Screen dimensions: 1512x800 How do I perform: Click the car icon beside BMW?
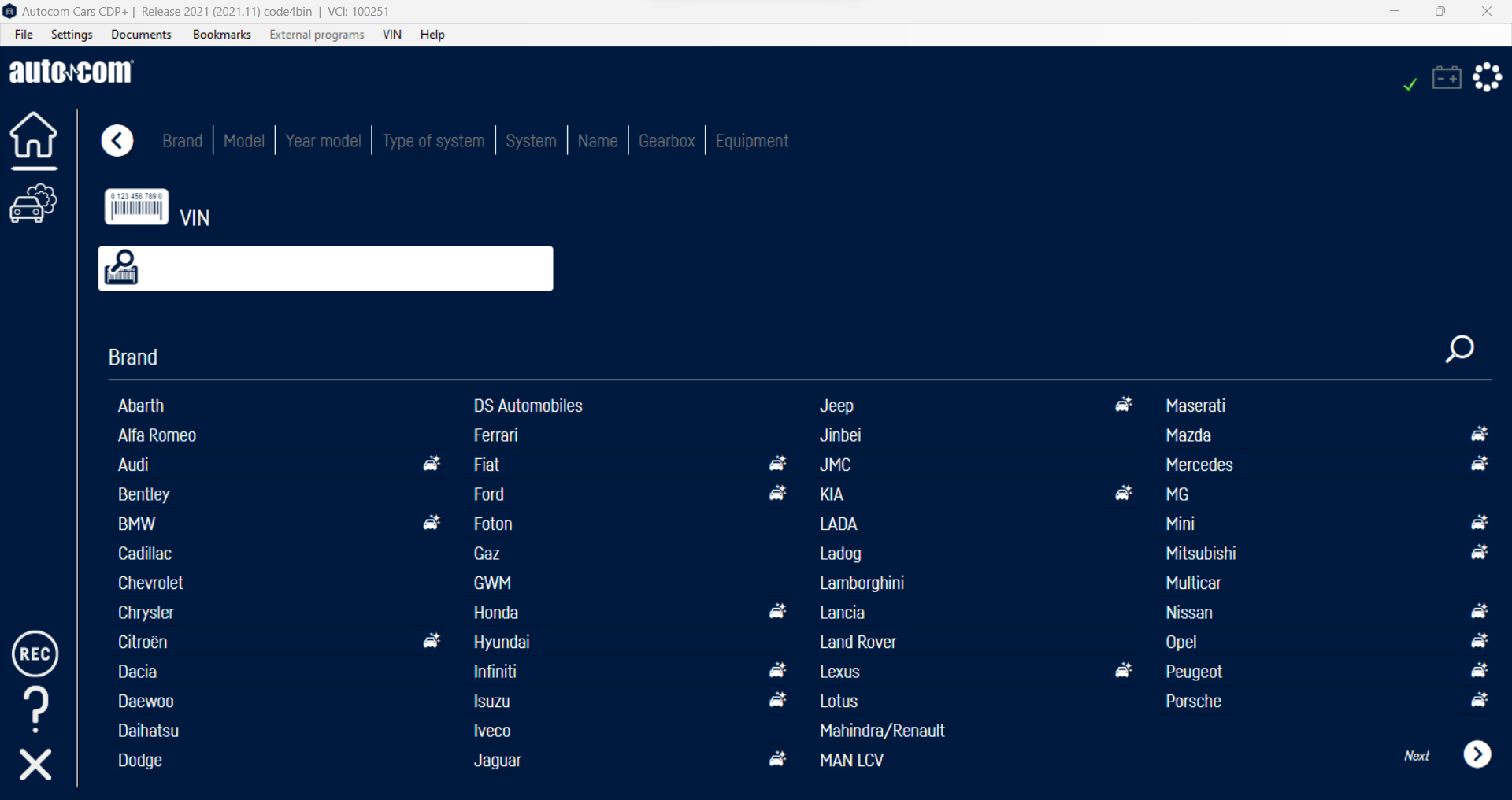pyautogui.click(x=432, y=523)
